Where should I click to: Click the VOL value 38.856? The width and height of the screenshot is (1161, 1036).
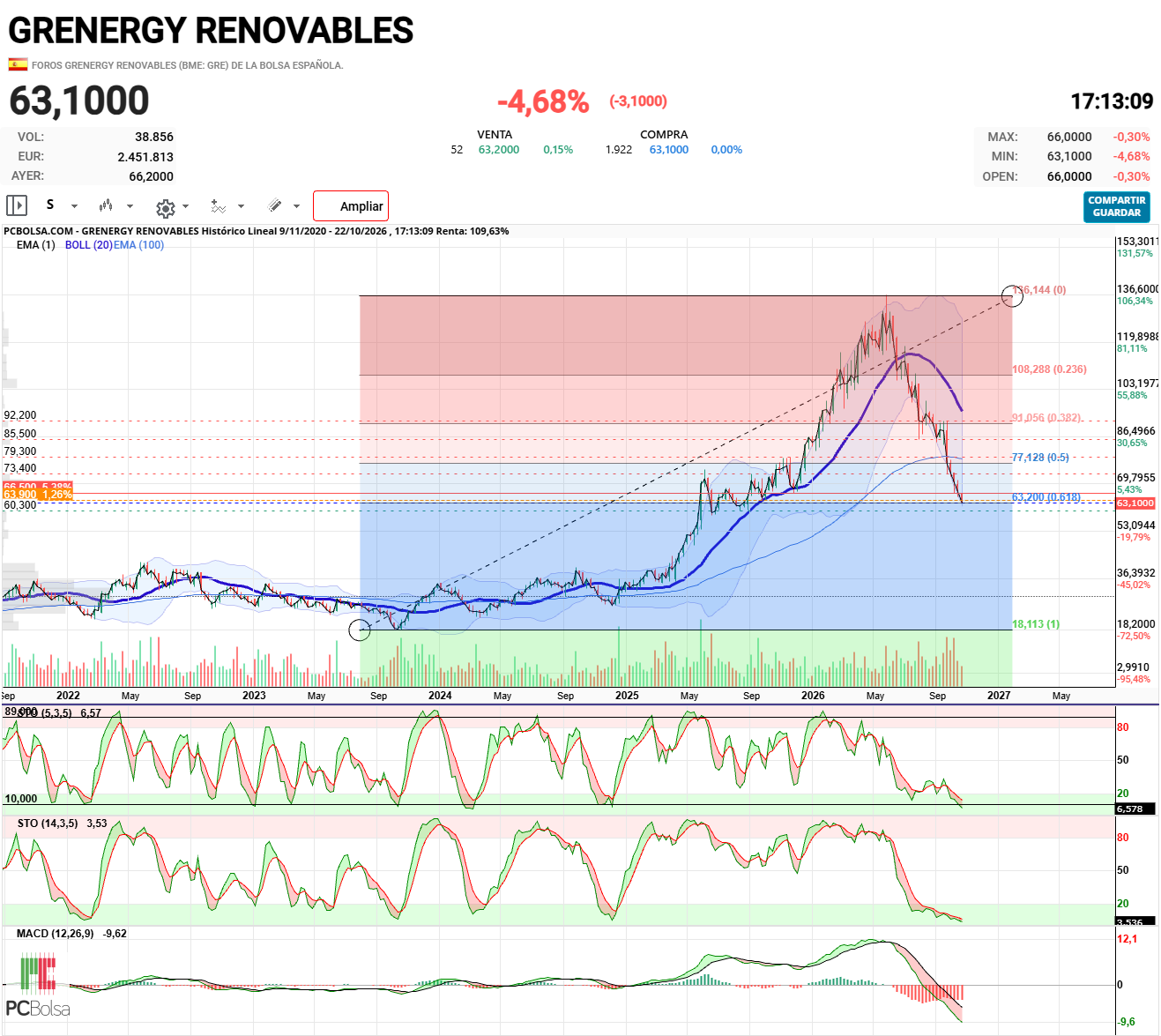(154, 137)
